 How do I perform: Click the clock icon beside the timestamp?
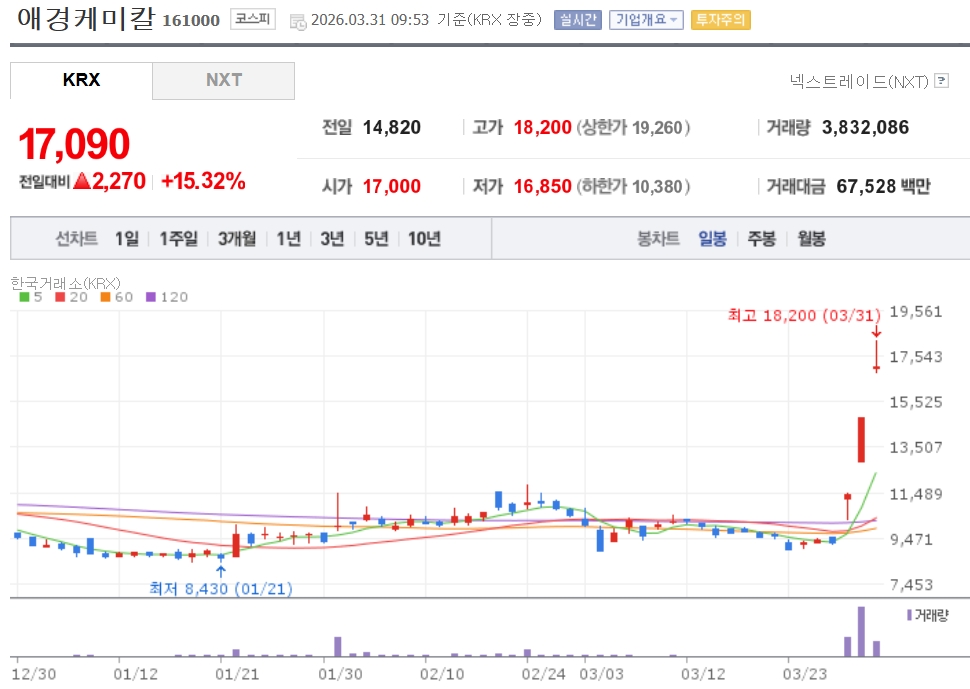(298, 21)
